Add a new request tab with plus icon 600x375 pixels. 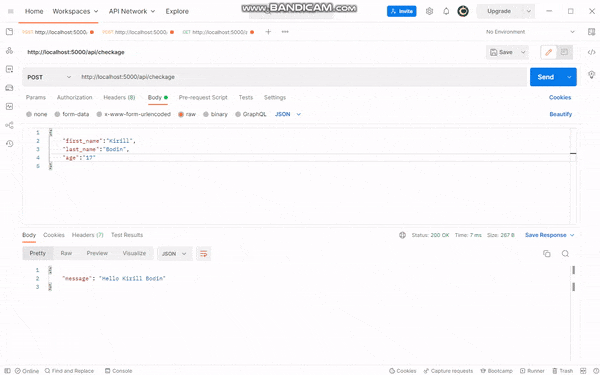click(268, 32)
